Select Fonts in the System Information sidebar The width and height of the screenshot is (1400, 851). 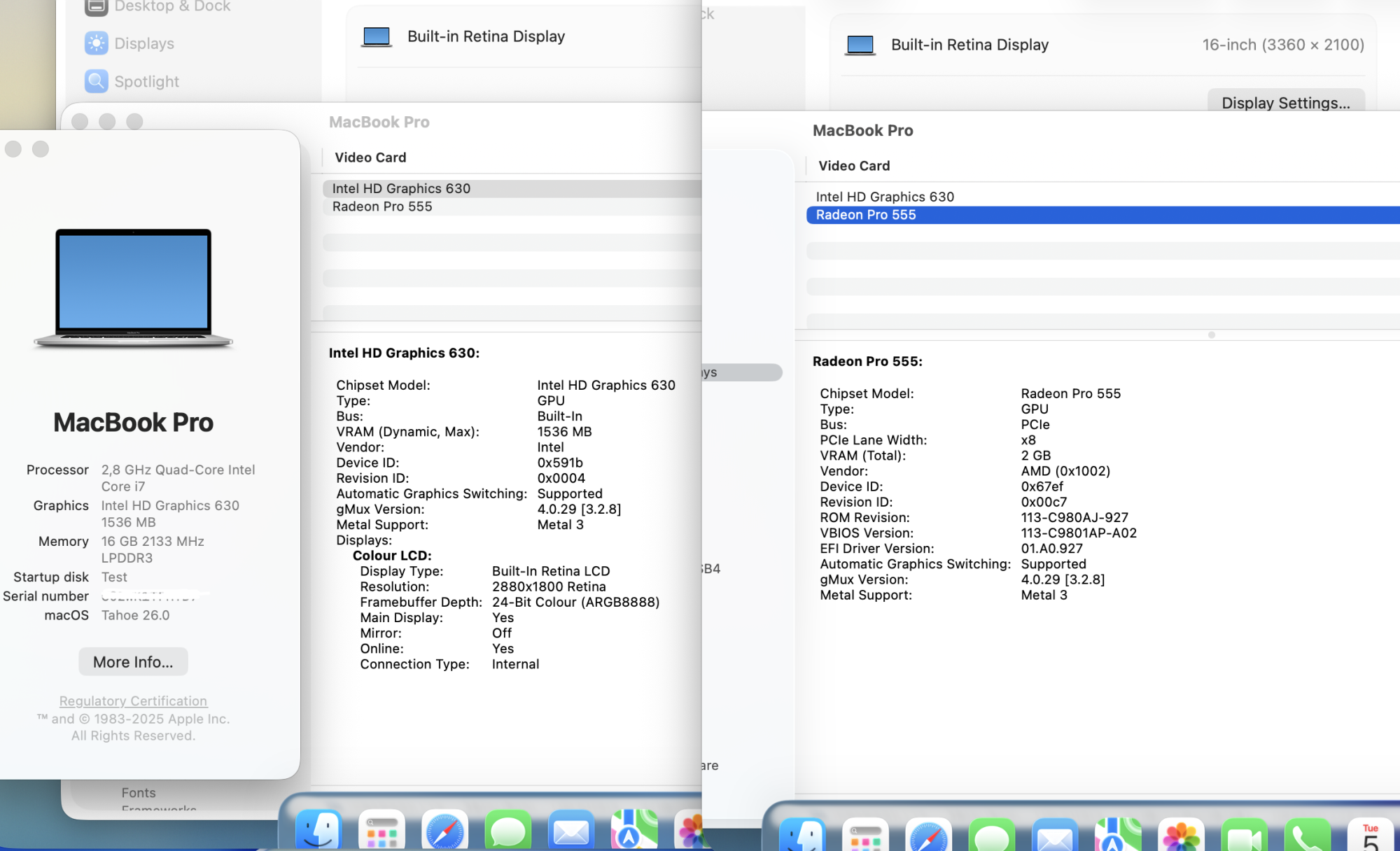click(139, 792)
